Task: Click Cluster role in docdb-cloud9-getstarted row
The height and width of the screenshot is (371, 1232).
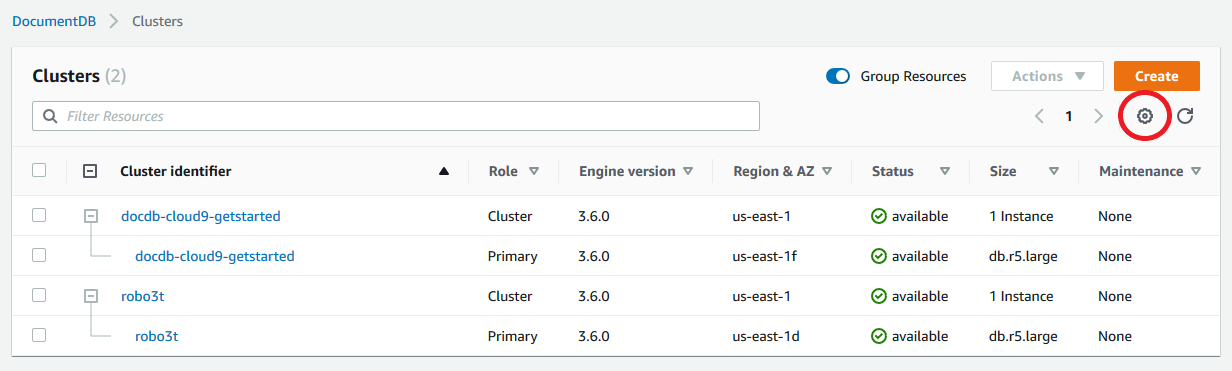Action: click(x=510, y=216)
